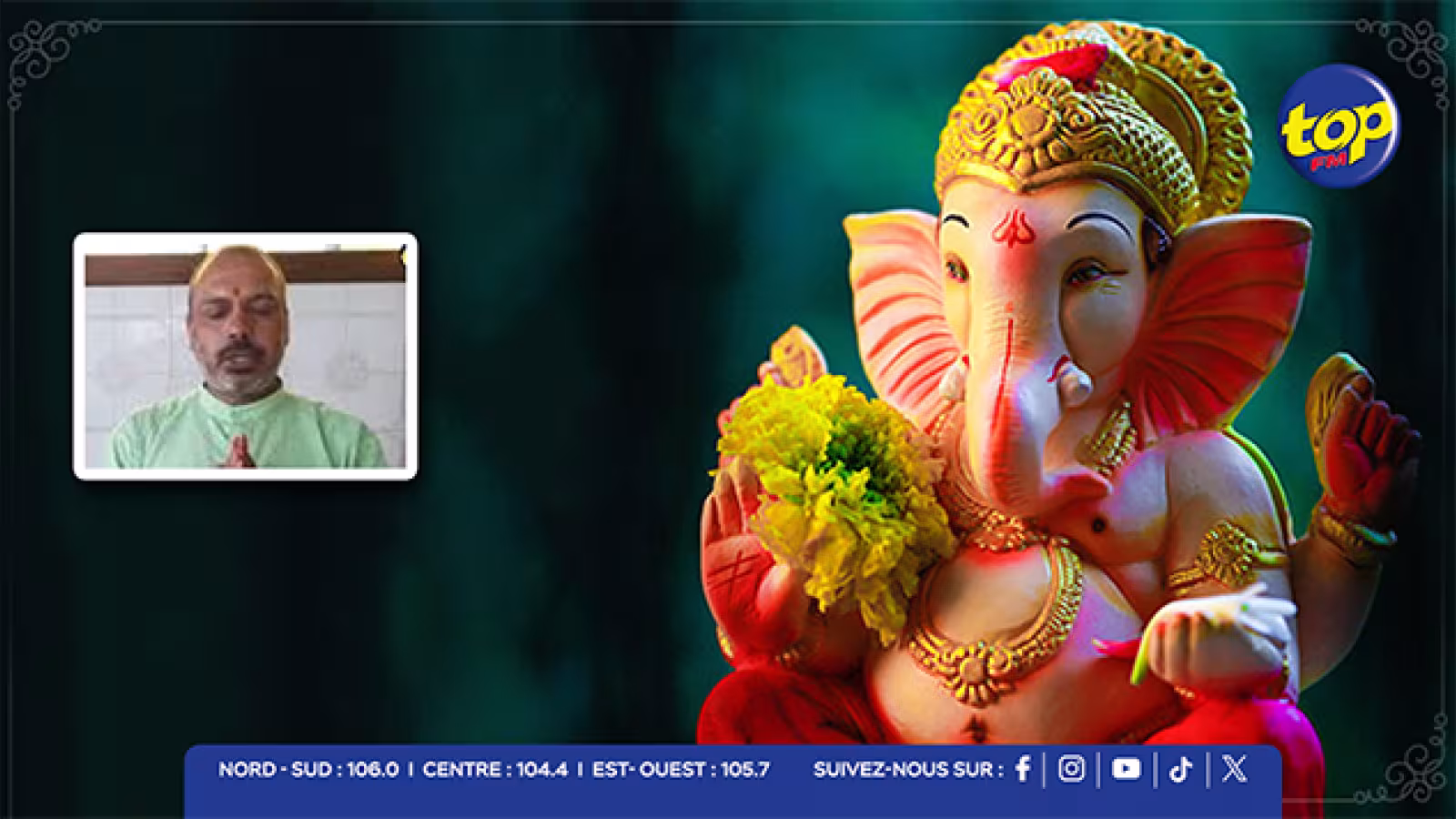The image size is (1456, 819).
Task: Click the 'SUIVEZ-NOUS SUR :' label
Action: pyautogui.click(x=908, y=770)
